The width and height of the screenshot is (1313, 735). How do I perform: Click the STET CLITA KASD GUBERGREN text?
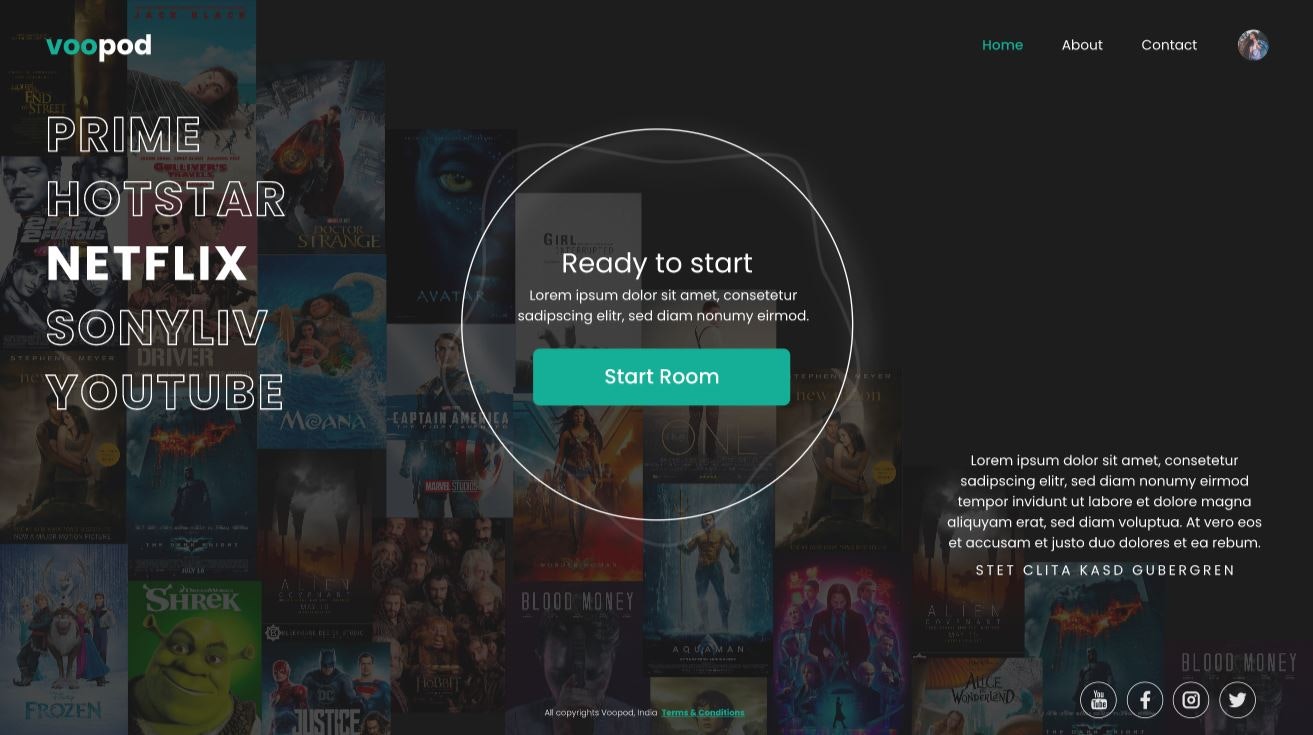[1105, 570]
